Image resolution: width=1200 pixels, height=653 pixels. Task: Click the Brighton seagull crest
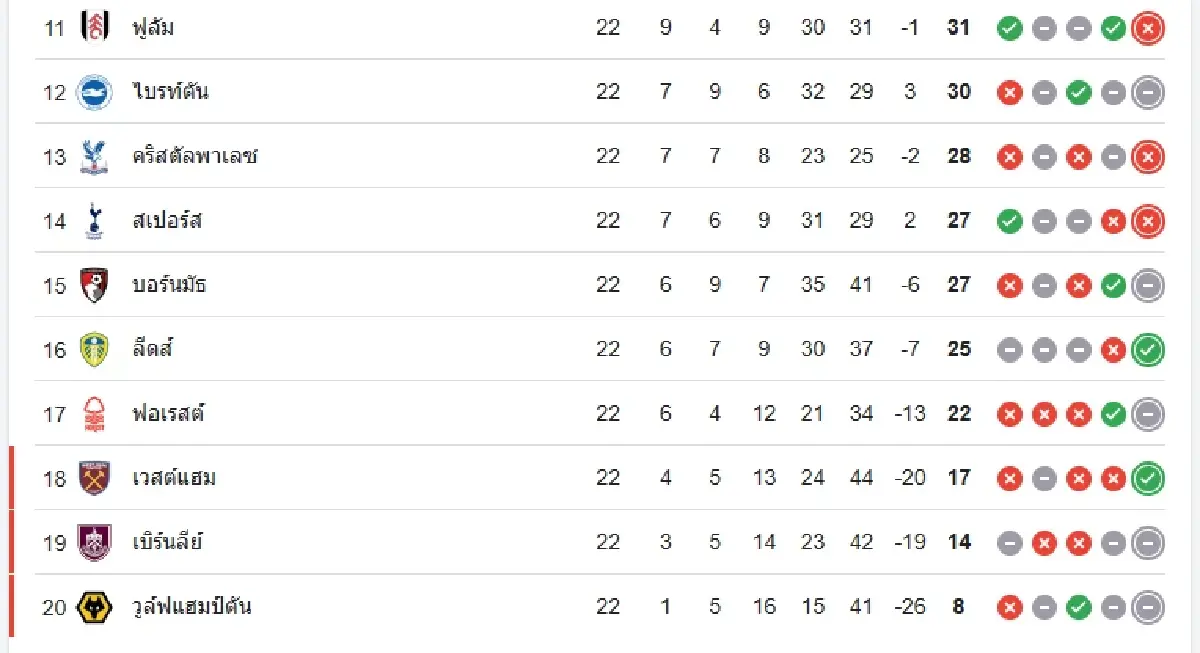pos(95,92)
